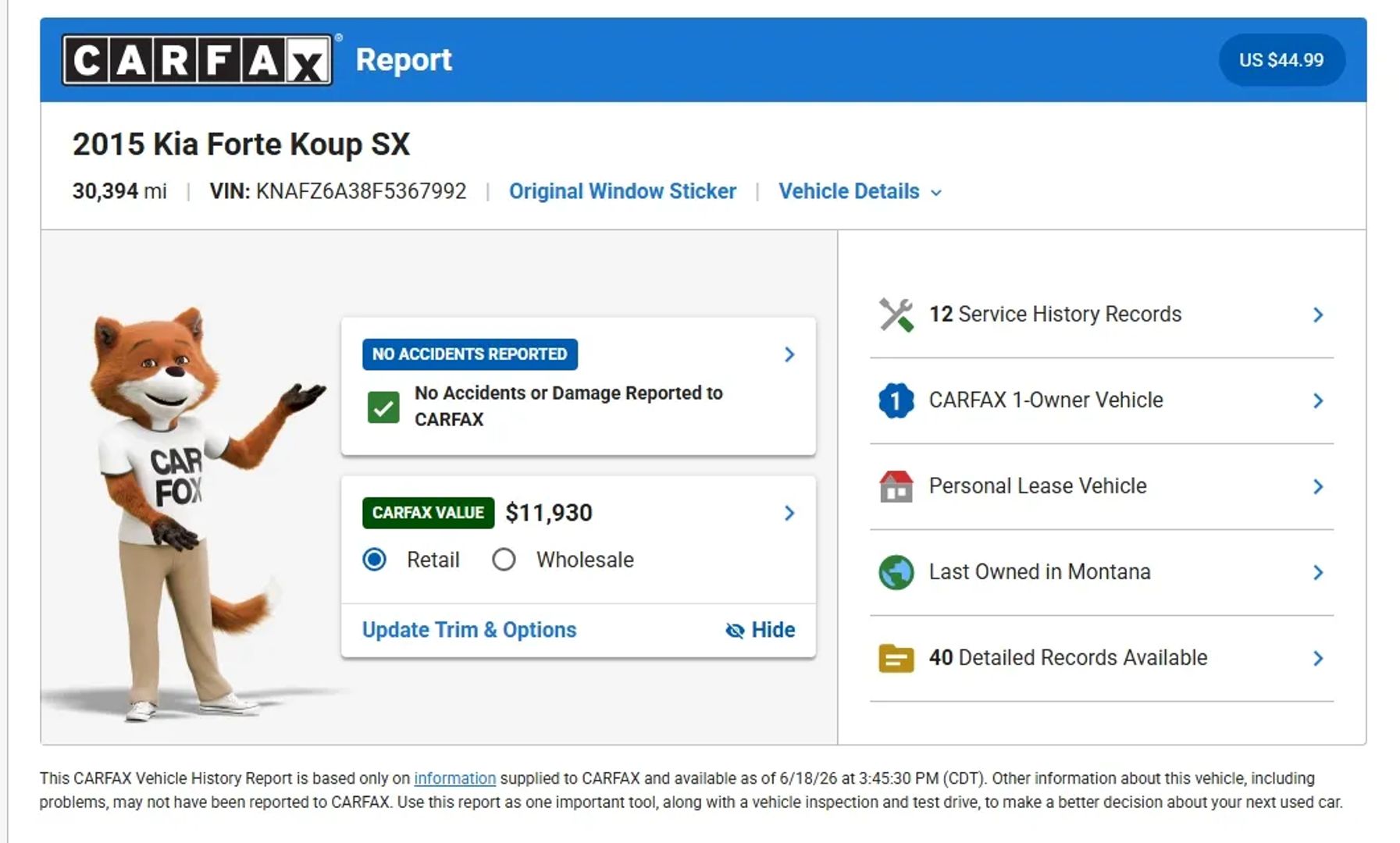The image size is (1400, 843).
Task: Click the Hide value link text
Action: click(x=773, y=630)
